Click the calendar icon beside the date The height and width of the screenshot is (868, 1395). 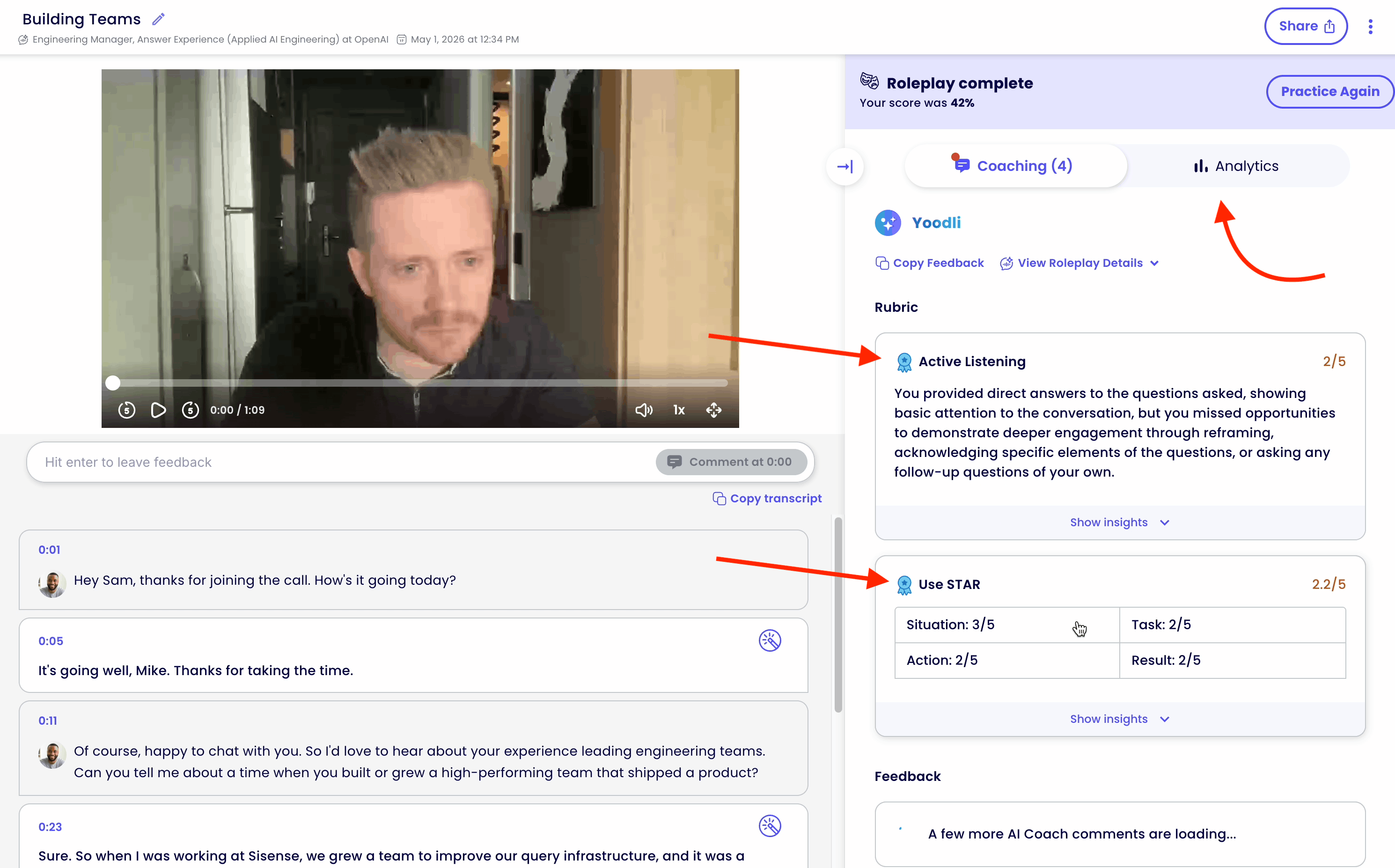[x=402, y=40]
